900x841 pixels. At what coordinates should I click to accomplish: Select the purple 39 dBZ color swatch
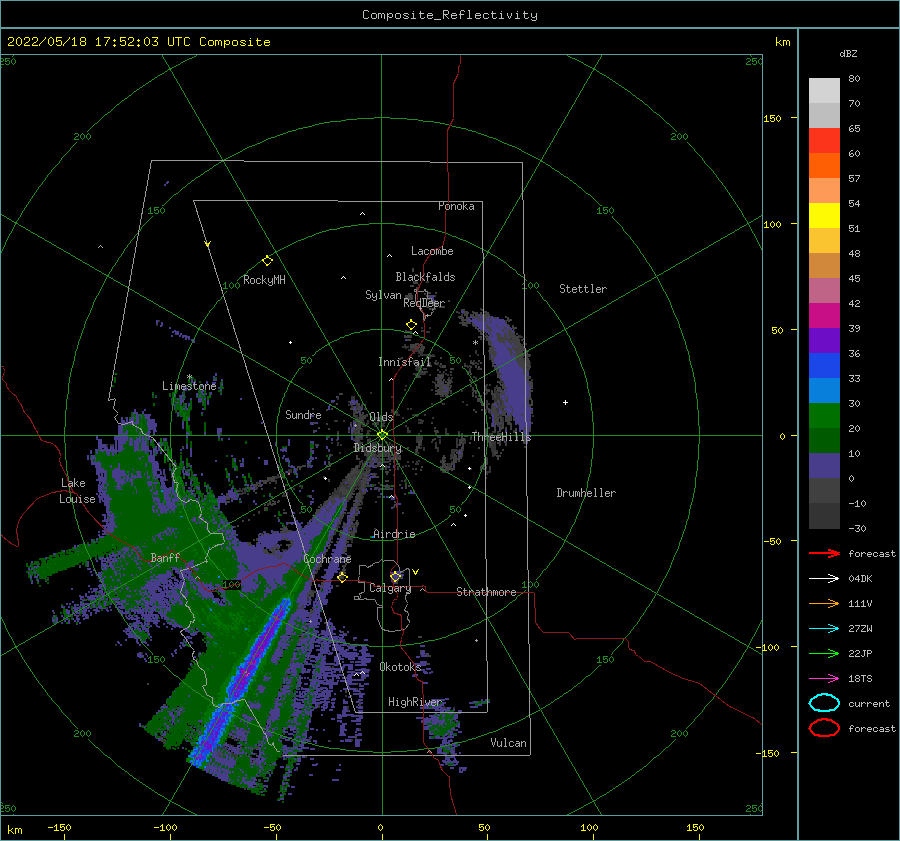pyautogui.click(x=824, y=340)
